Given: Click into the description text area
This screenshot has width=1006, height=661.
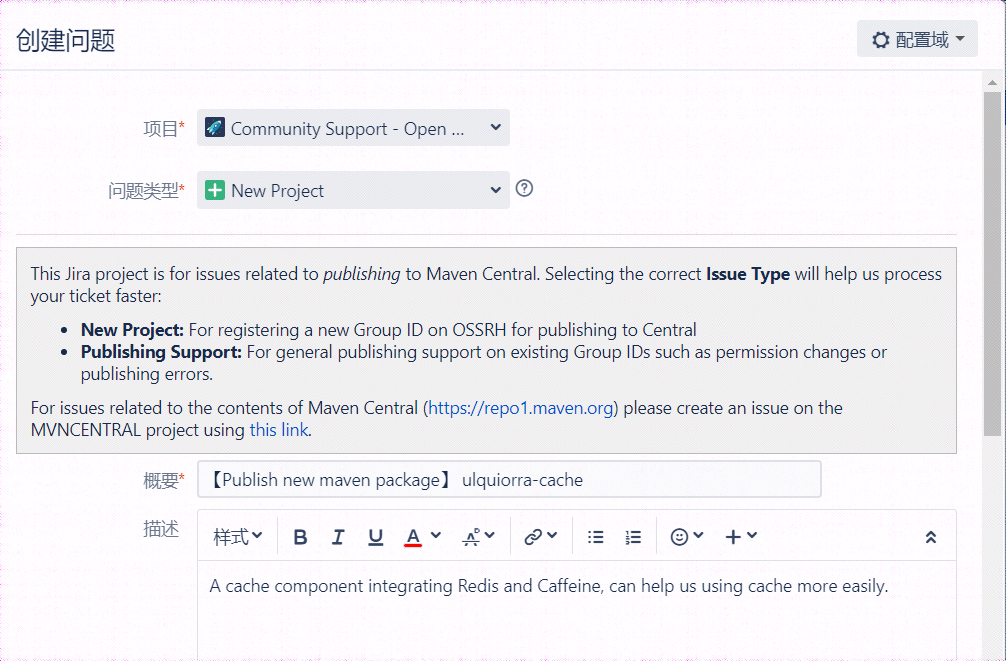Looking at the screenshot, I should coord(577,610).
